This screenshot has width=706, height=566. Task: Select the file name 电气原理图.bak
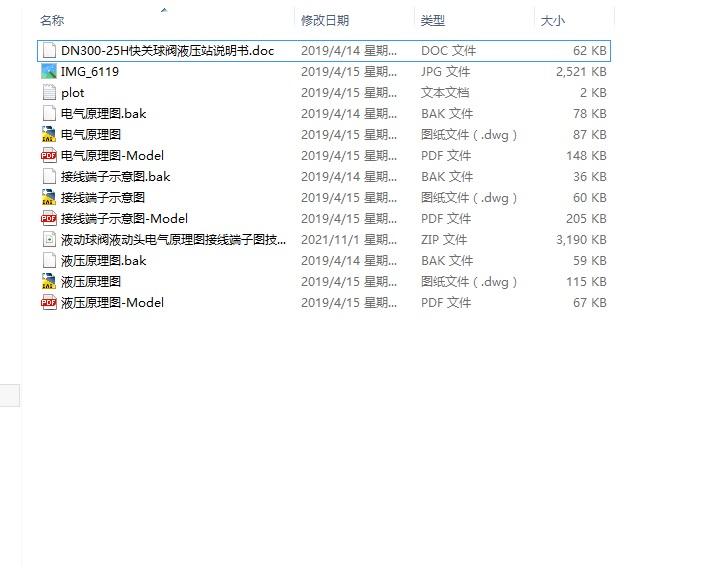point(104,114)
